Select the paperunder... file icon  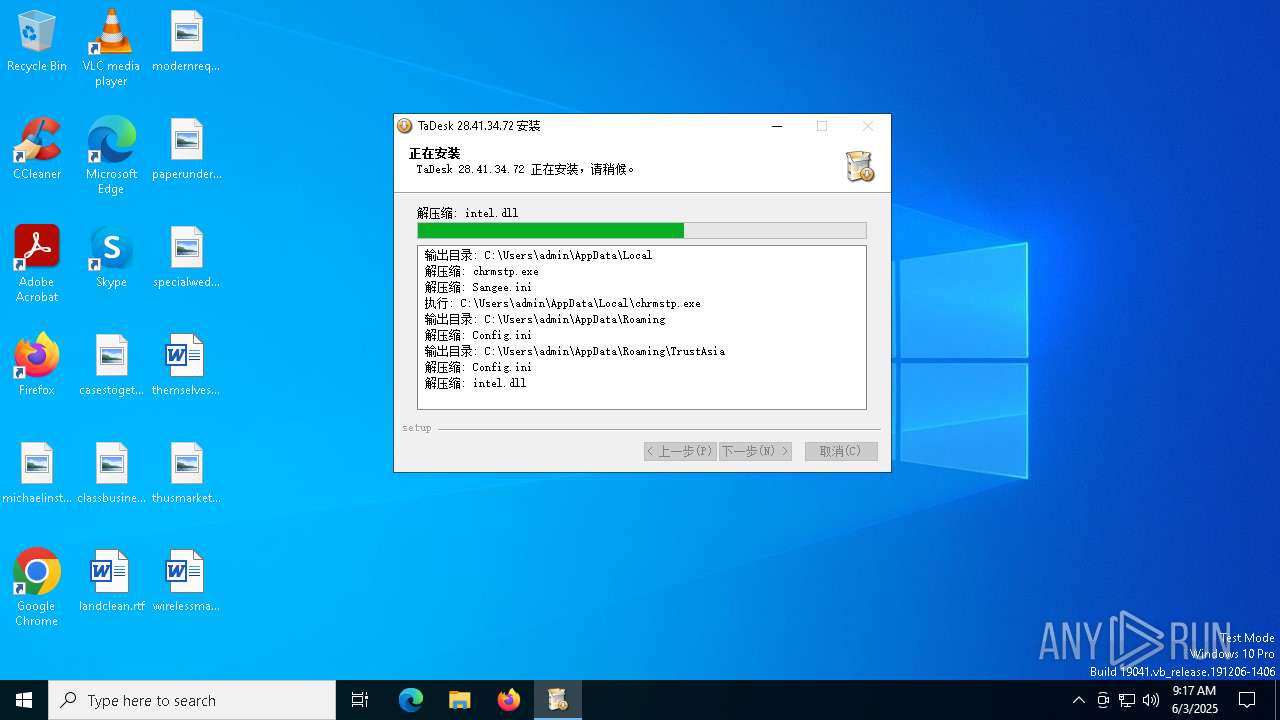[x=186, y=149]
